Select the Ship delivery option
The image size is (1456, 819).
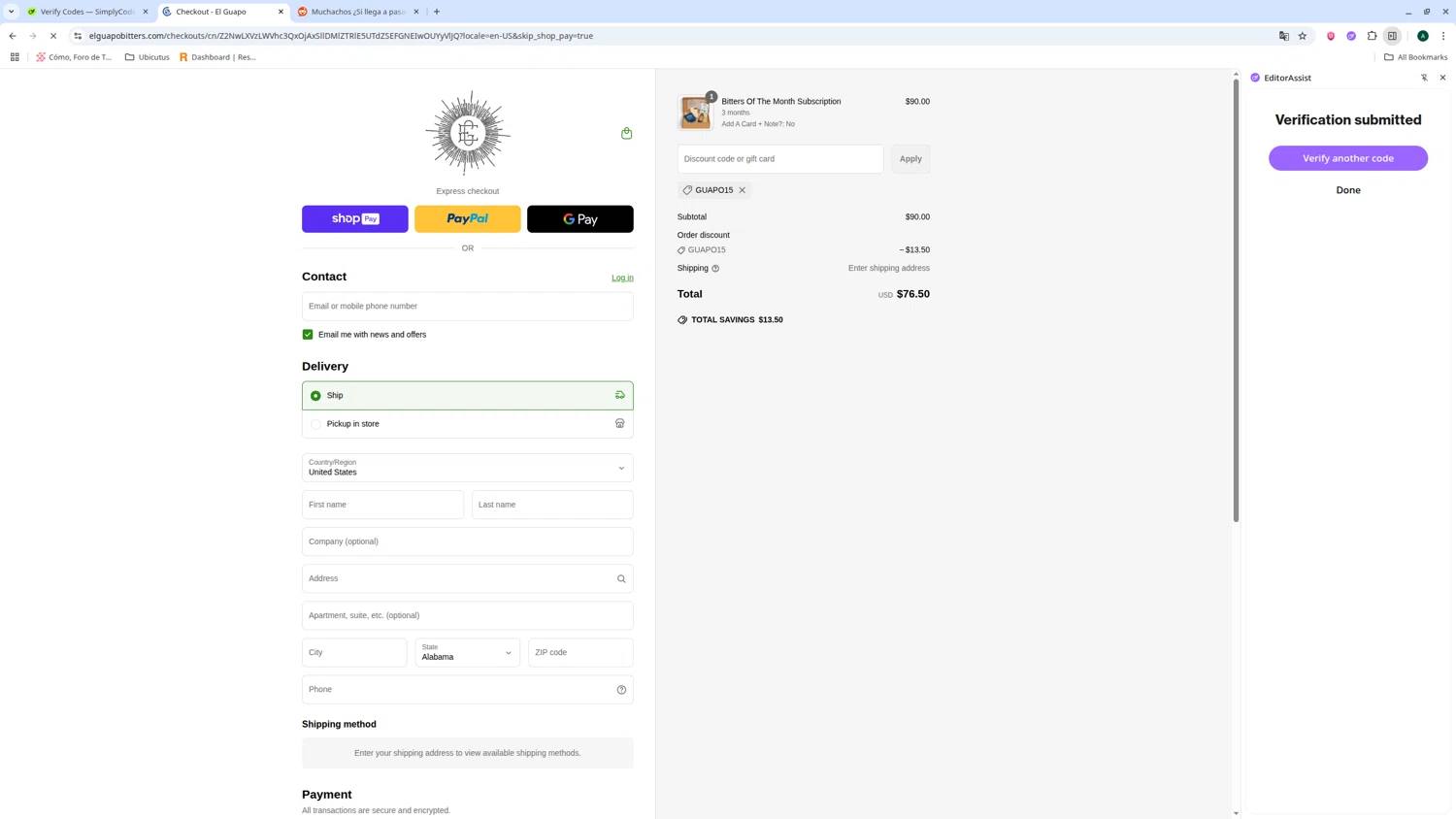click(x=468, y=395)
